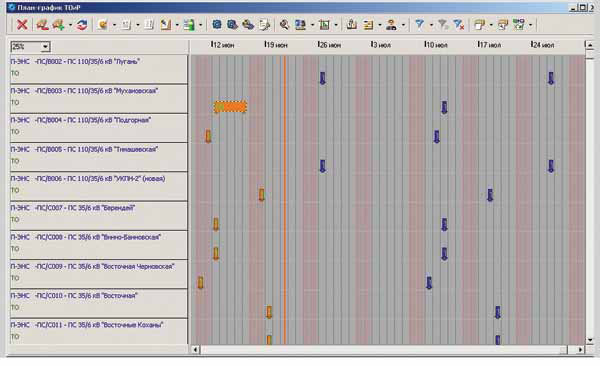Select row ПС/В005 "Тимашевская"
The image size is (600, 366).
coord(99,157)
